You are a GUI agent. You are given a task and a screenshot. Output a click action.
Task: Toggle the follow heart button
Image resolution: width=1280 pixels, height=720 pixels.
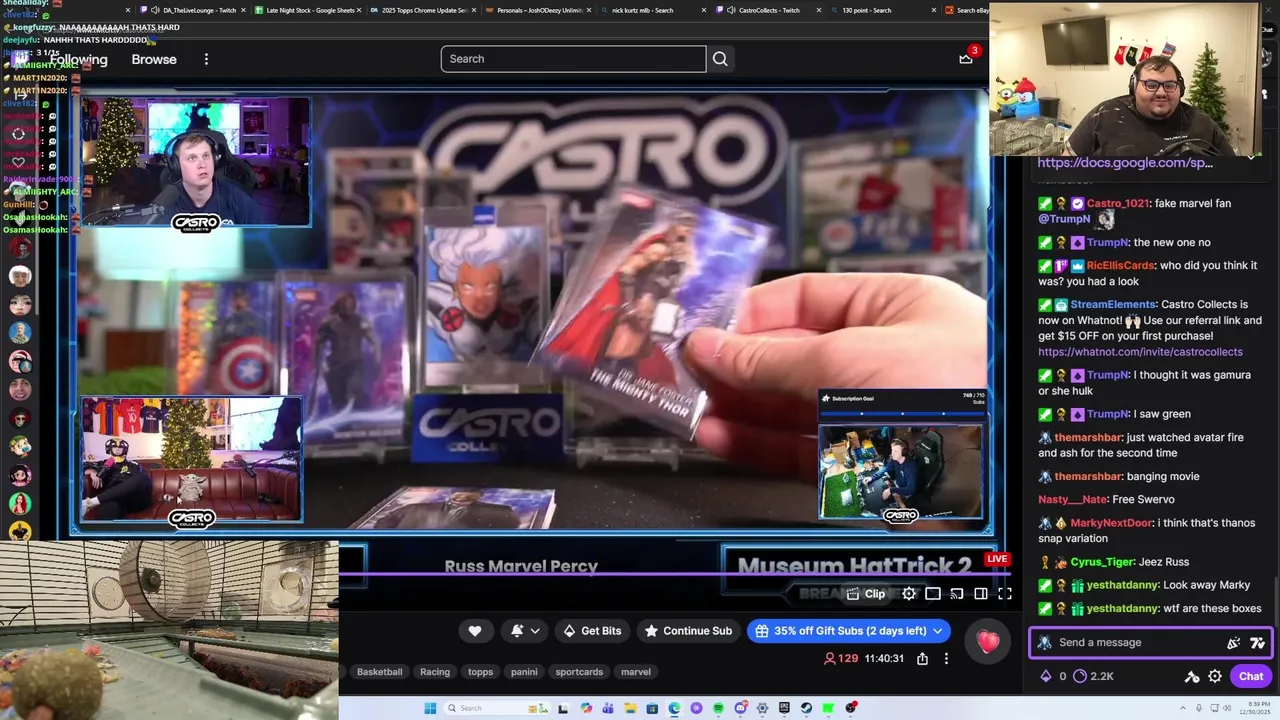[x=475, y=631]
